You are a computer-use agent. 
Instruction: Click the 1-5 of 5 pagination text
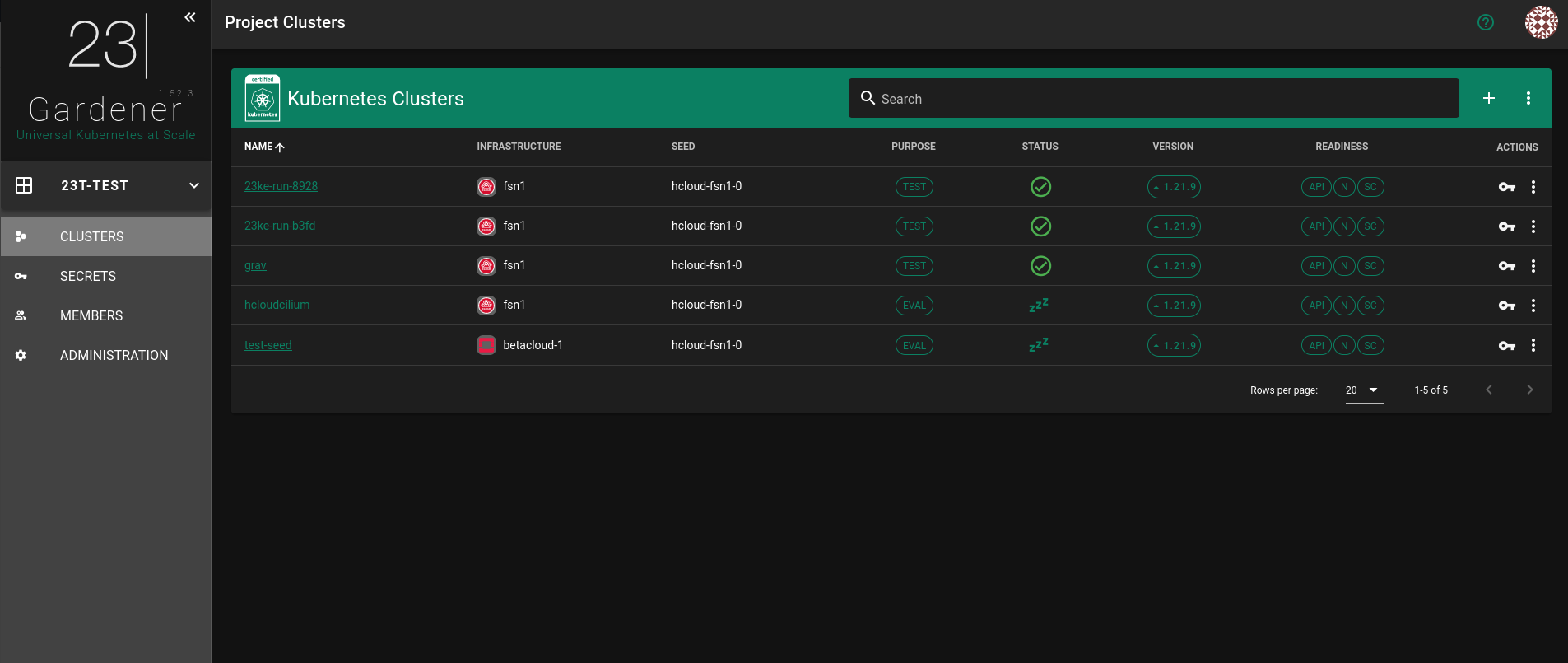tap(1431, 390)
